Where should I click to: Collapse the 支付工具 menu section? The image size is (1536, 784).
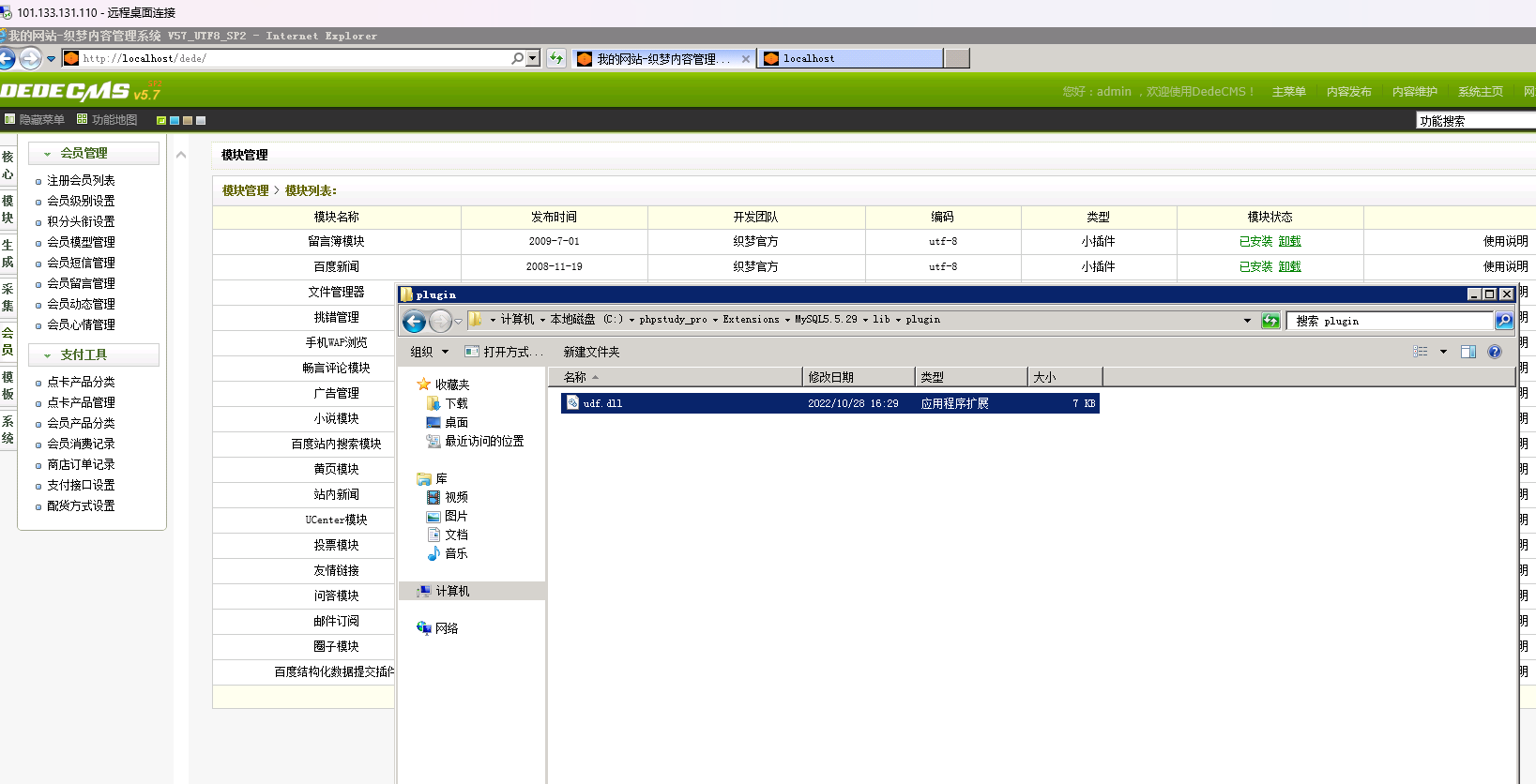[x=48, y=355]
